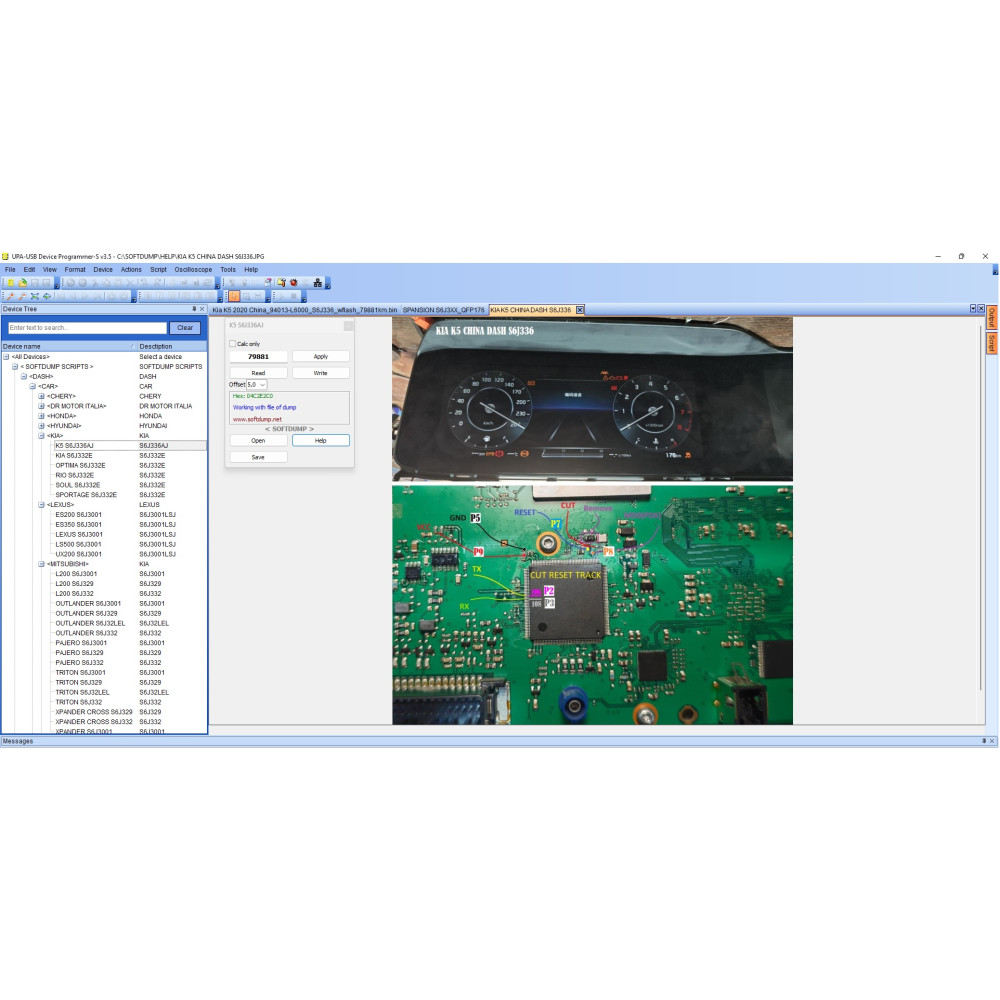Click the red bug debug icon
The width and height of the screenshot is (1000, 1000).
293,283
